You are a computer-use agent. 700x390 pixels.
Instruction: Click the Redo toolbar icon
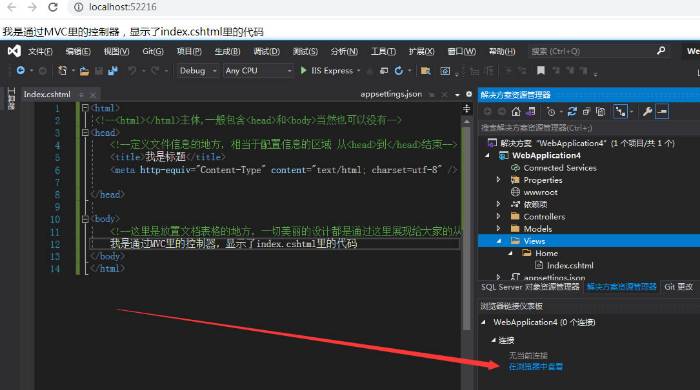(x=154, y=71)
